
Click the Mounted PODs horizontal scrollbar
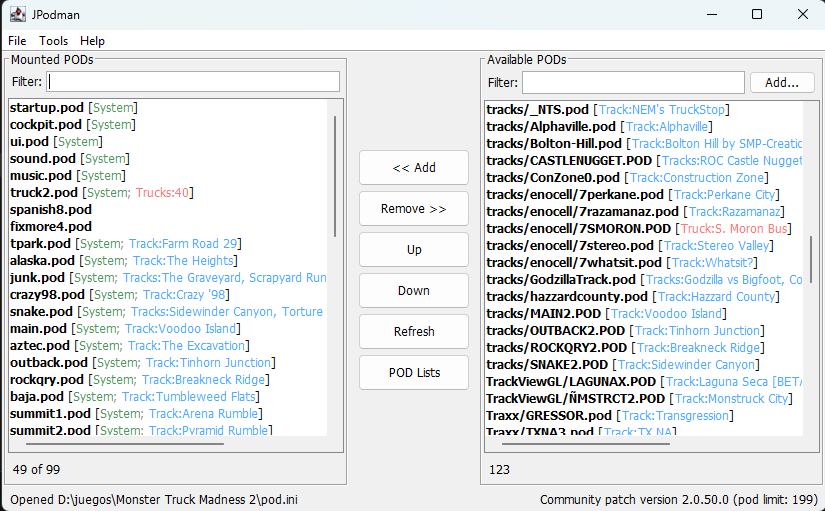[125, 444]
